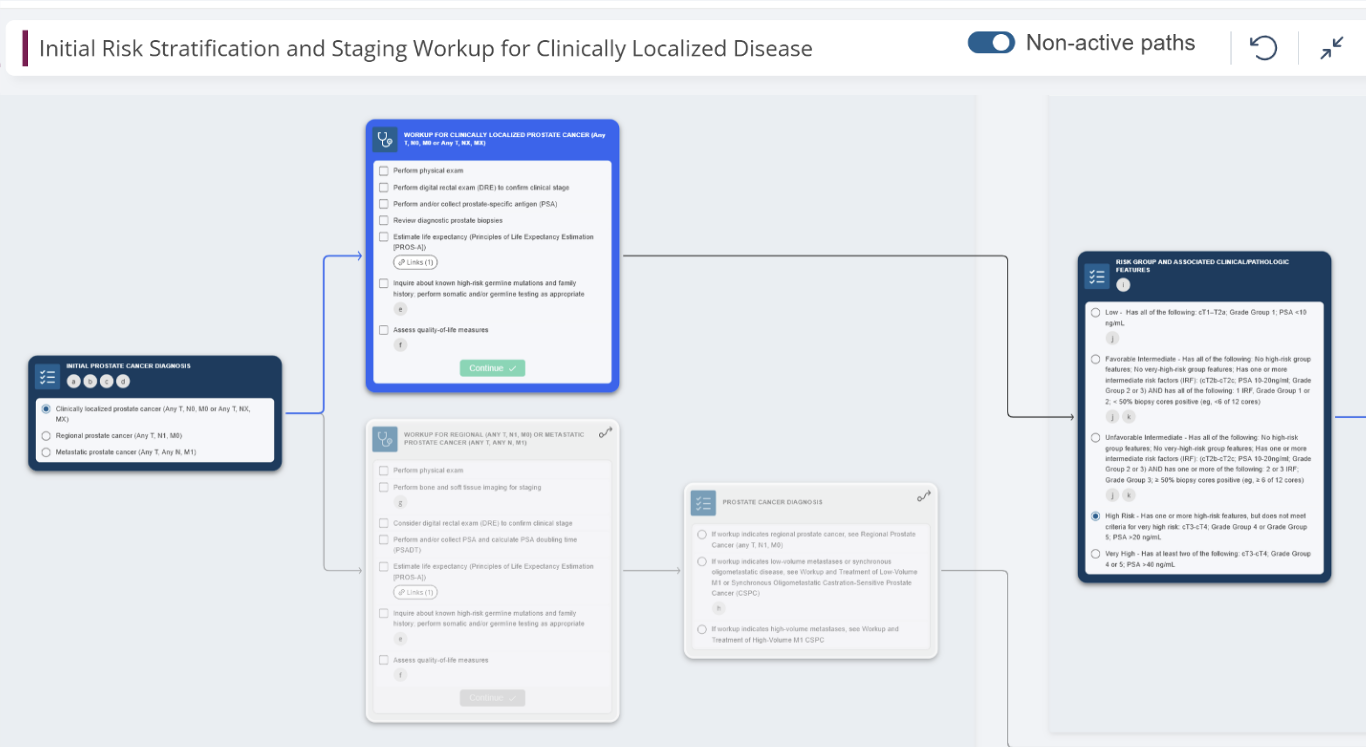1366x747 pixels.
Task: Select 'Regional prostate cancer (Any T, N1, M0)' radio
Action: point(46,436)
